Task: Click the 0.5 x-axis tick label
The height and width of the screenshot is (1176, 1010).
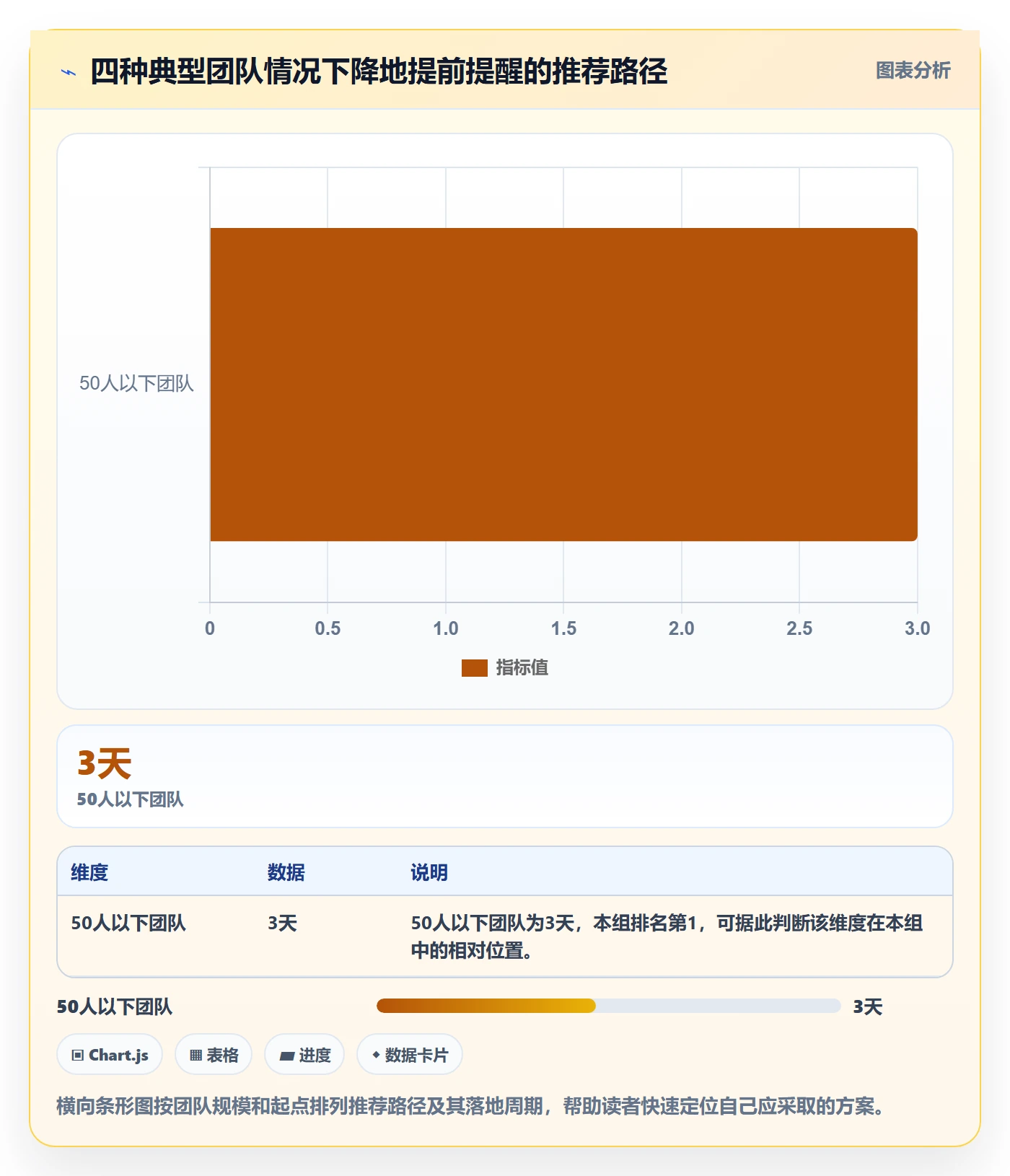Action: click(x=328, y=628)
